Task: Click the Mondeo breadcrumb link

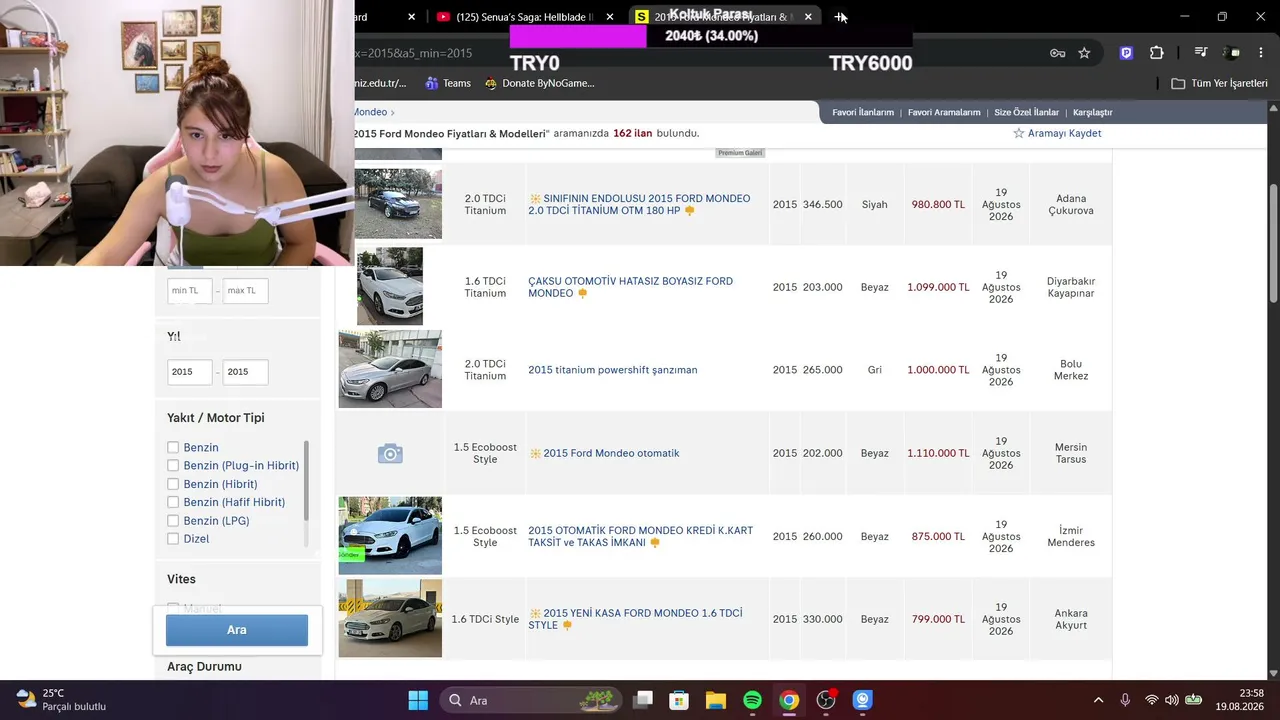Action: coord(370,112)
